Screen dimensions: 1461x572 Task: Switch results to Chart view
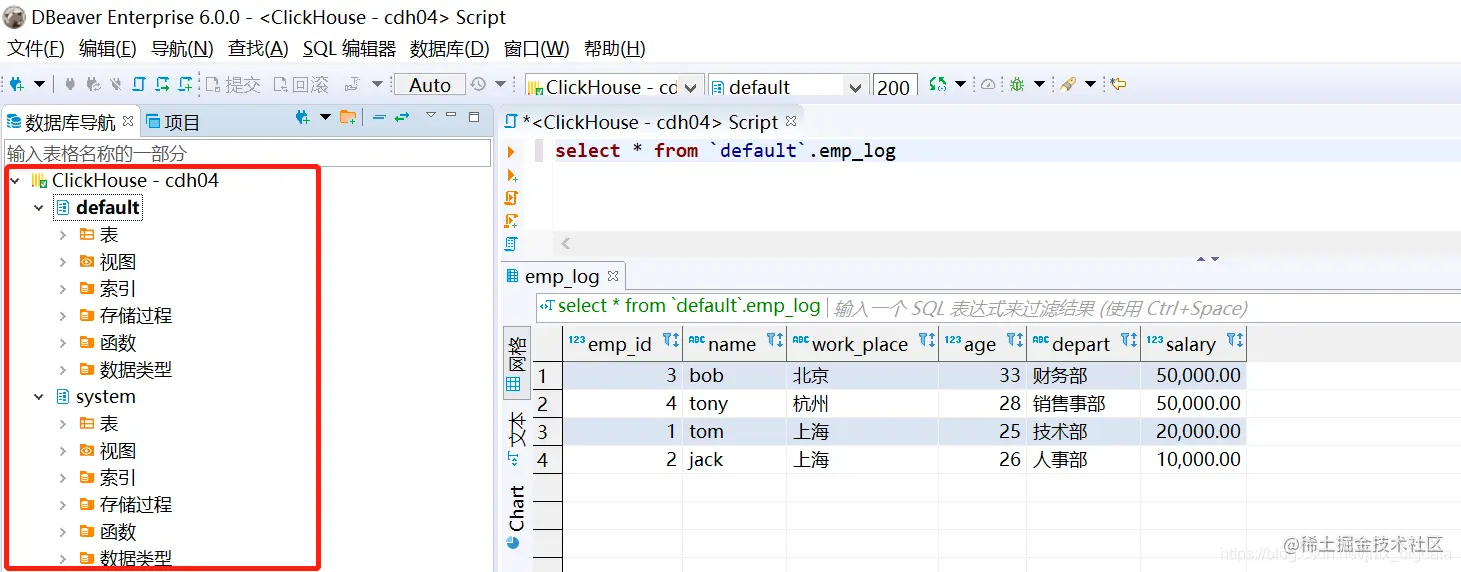(x=515, y=516)
